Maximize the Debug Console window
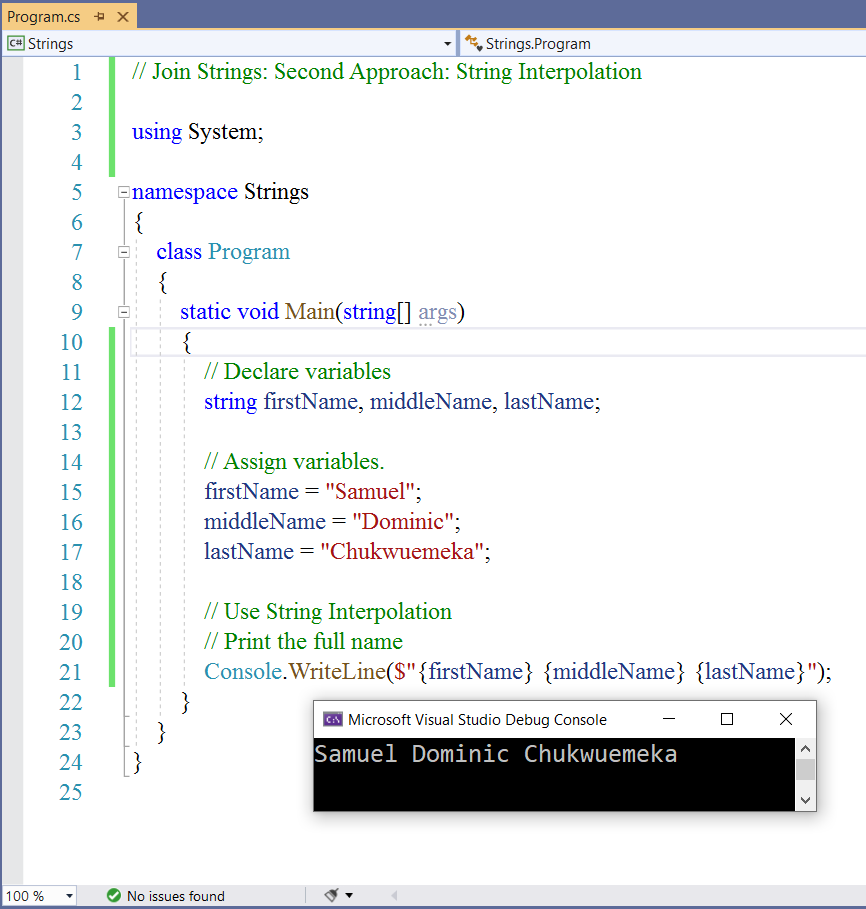866x909 pixels. coord(727,719)
